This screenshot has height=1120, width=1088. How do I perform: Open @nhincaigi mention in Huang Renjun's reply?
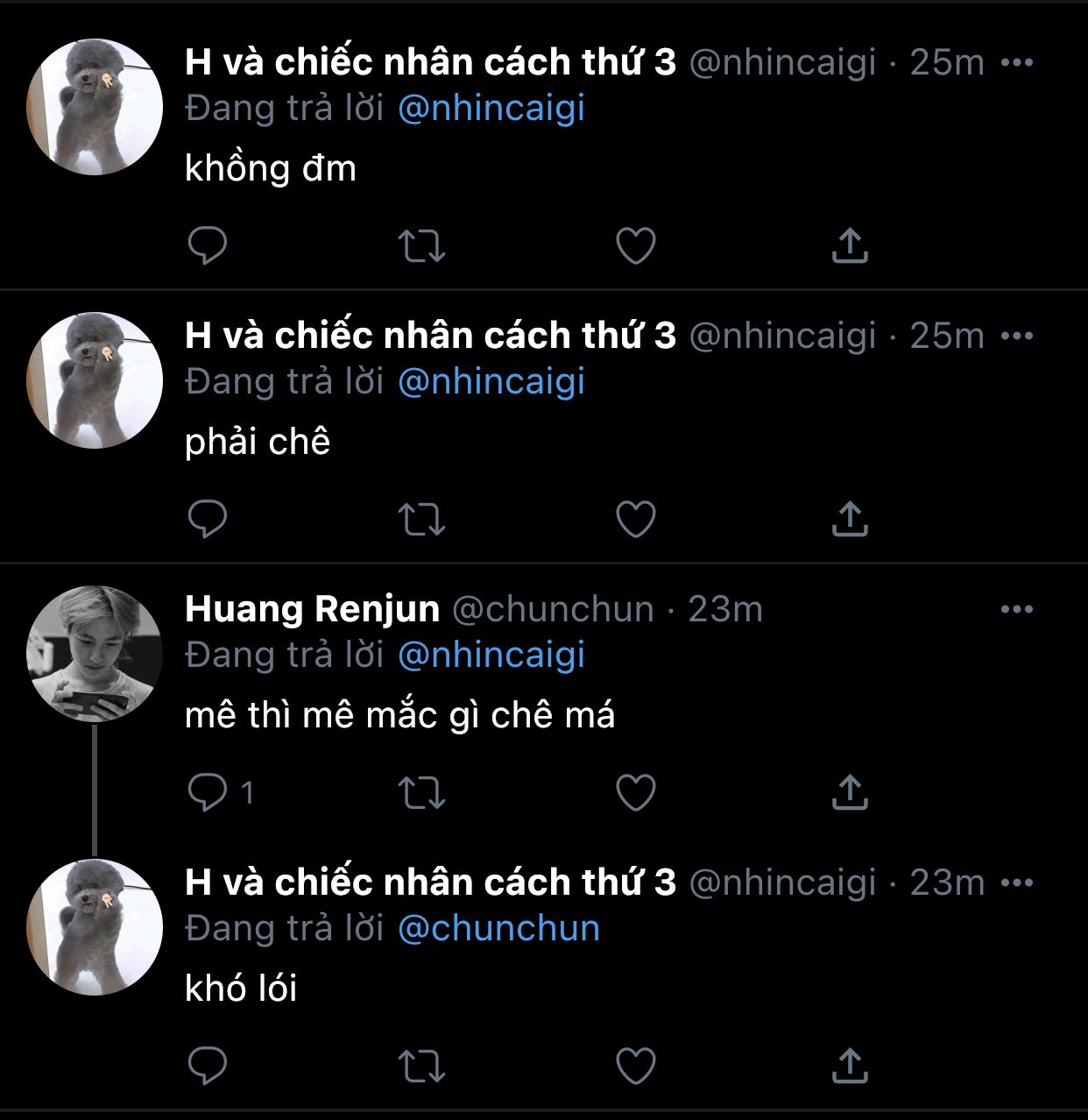tap(491, 656)
